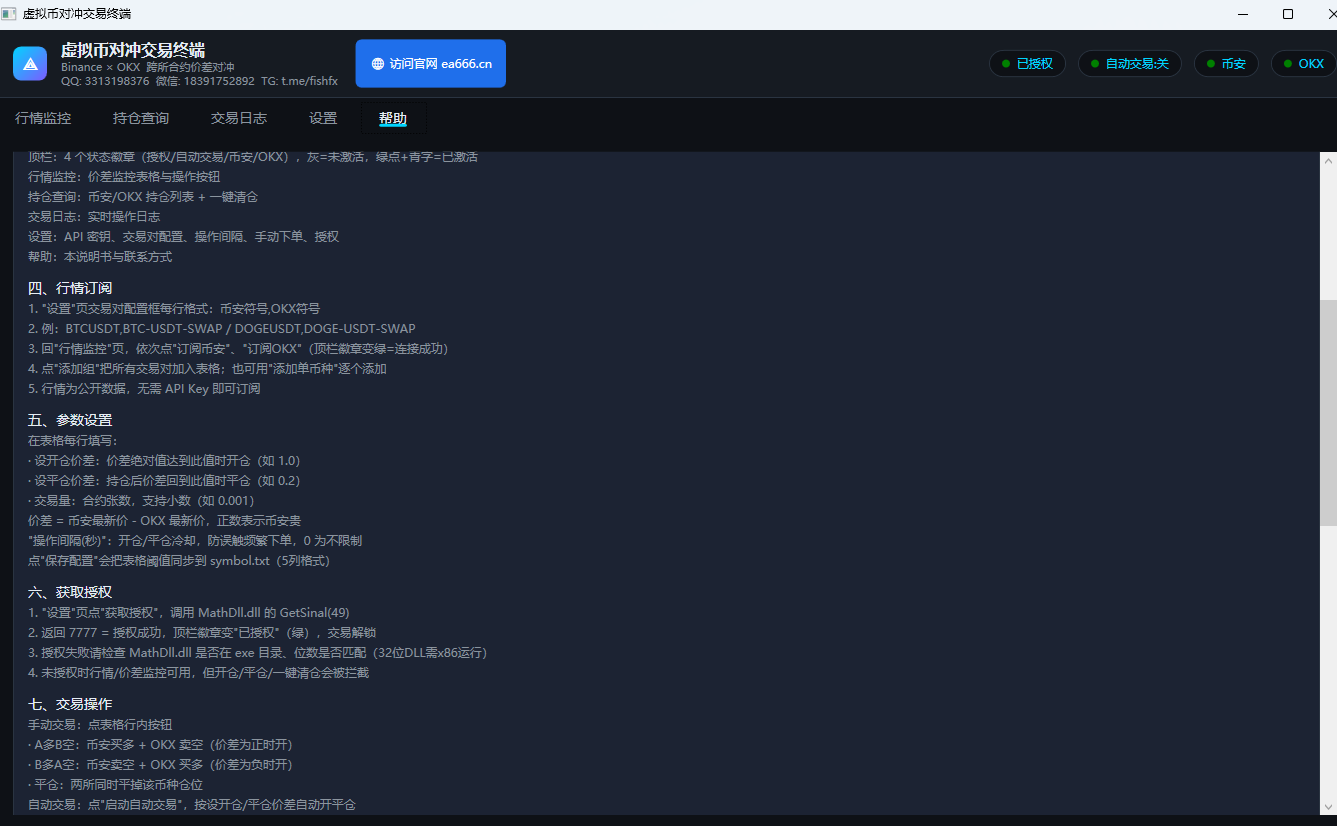Image resolution: width=1337 pixels, height=826 pixels.
Task: Click the line 行情为公开数据，无需 API Key
Action: (x=144, y=388)
